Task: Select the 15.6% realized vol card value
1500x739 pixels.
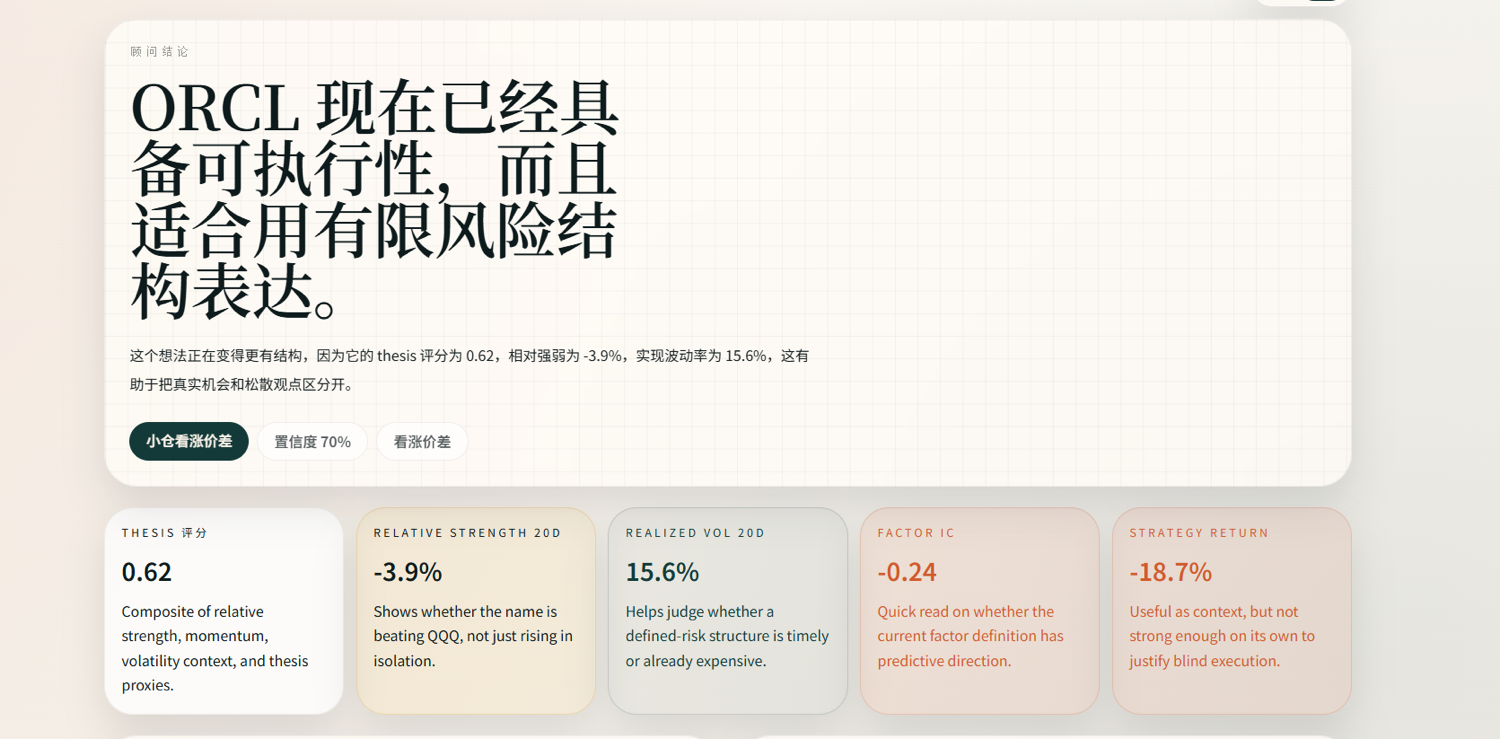Action: [x=662, y=572]
